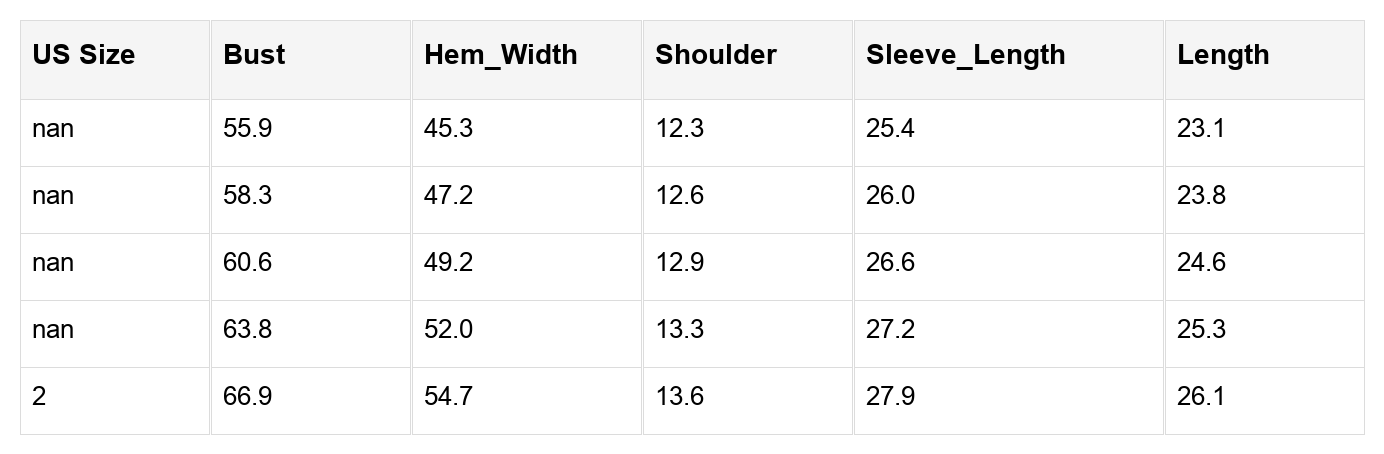Click the Length column header

[x=1223, y=55]
